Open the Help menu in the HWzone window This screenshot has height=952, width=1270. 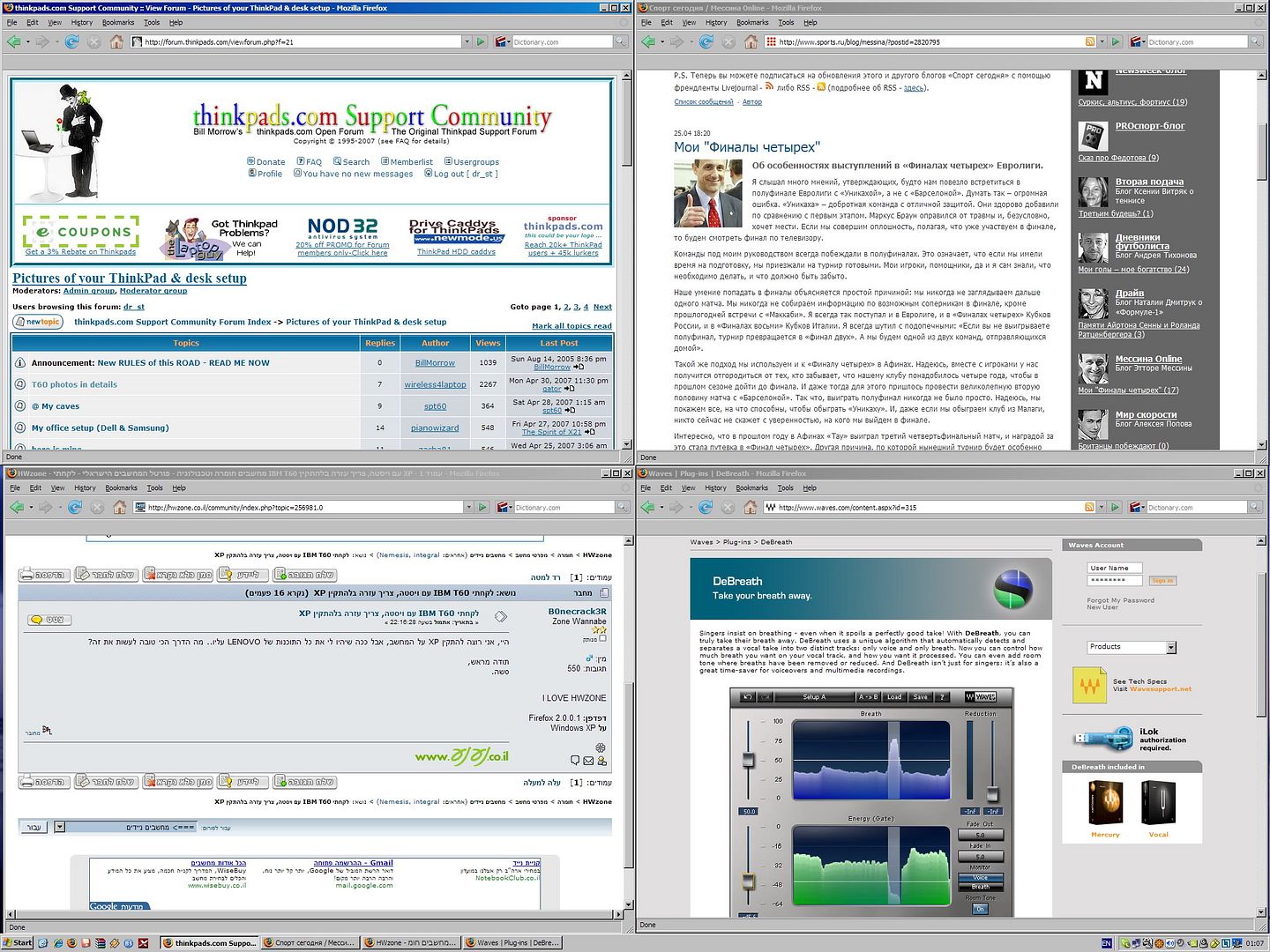[179, 487]
